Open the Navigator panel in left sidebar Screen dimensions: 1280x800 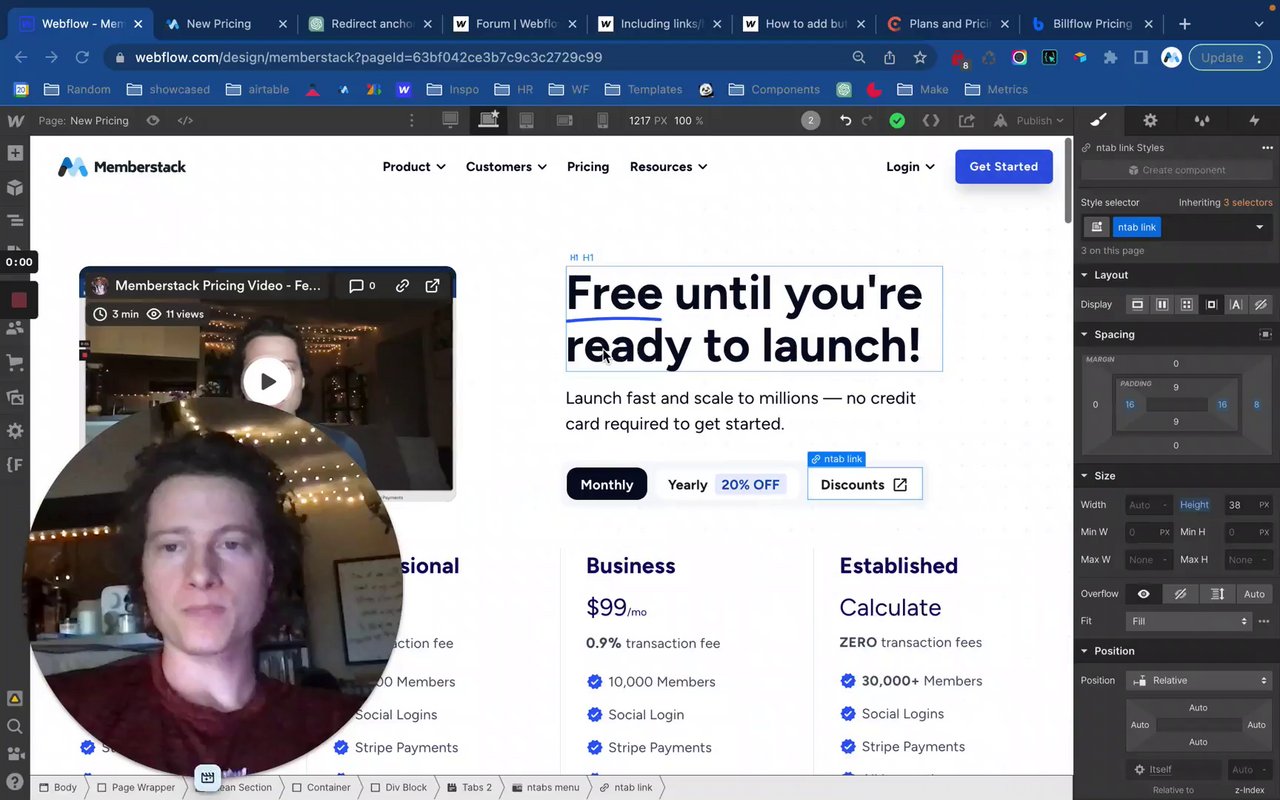point(15,221)
